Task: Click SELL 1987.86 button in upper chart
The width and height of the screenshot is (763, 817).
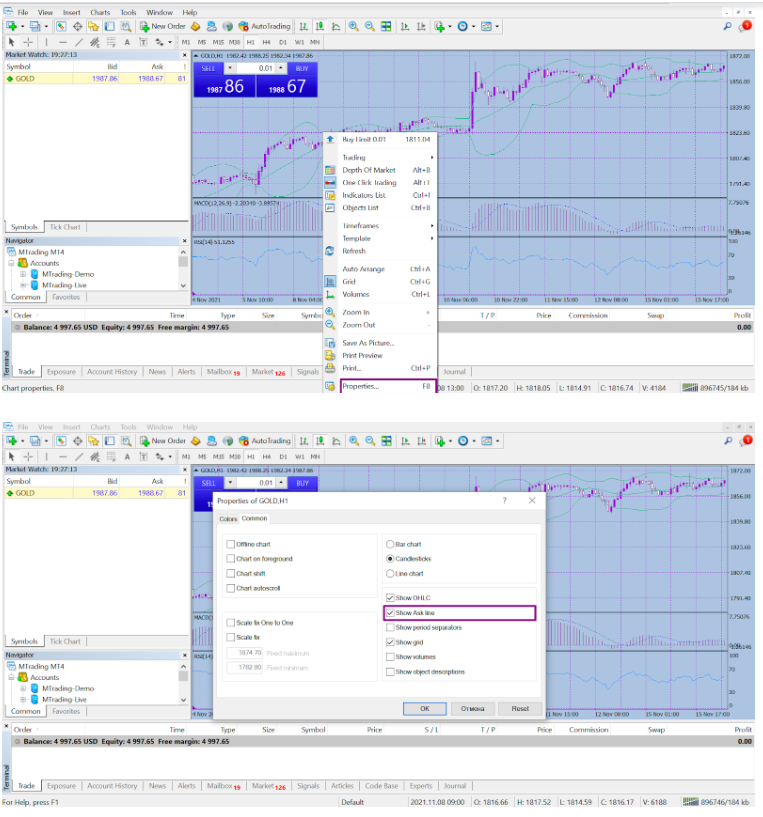Action: pyautogui.click(x=225, y=86)
